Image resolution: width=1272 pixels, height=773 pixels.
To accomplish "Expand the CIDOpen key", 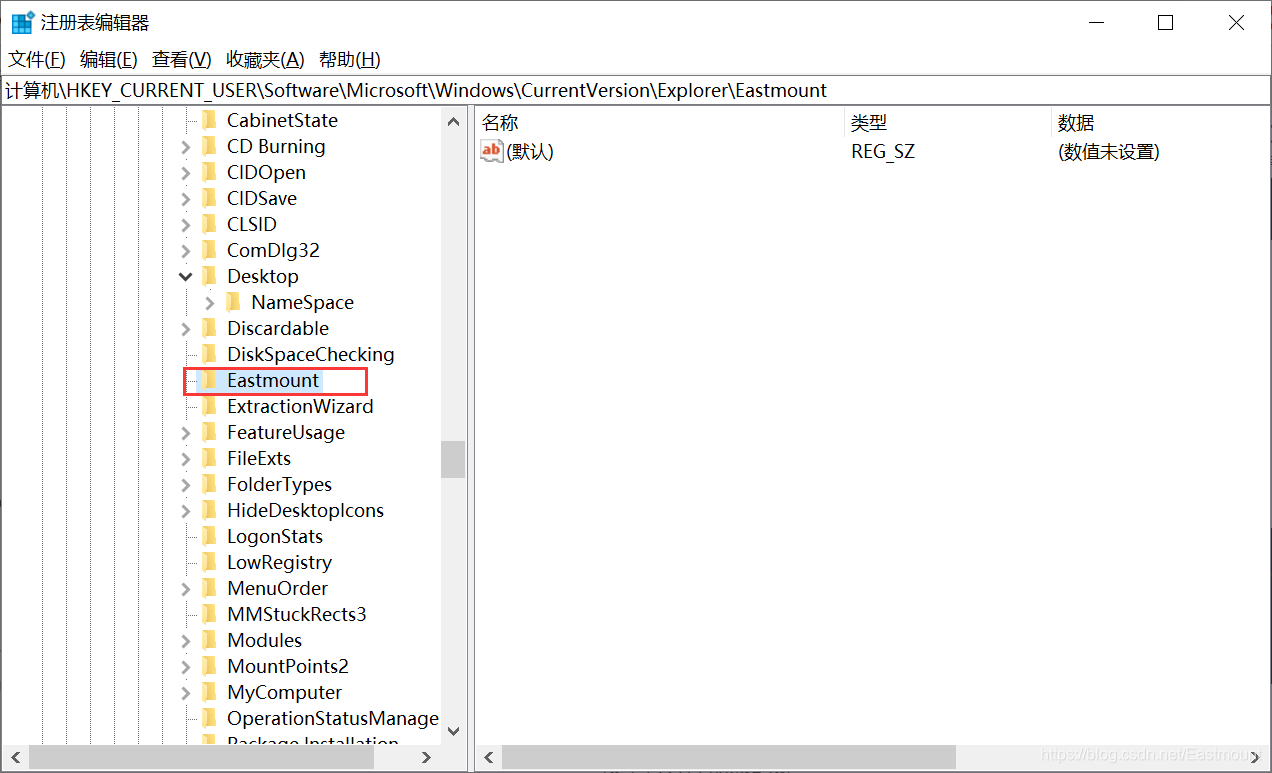I will tap(185, 173).
